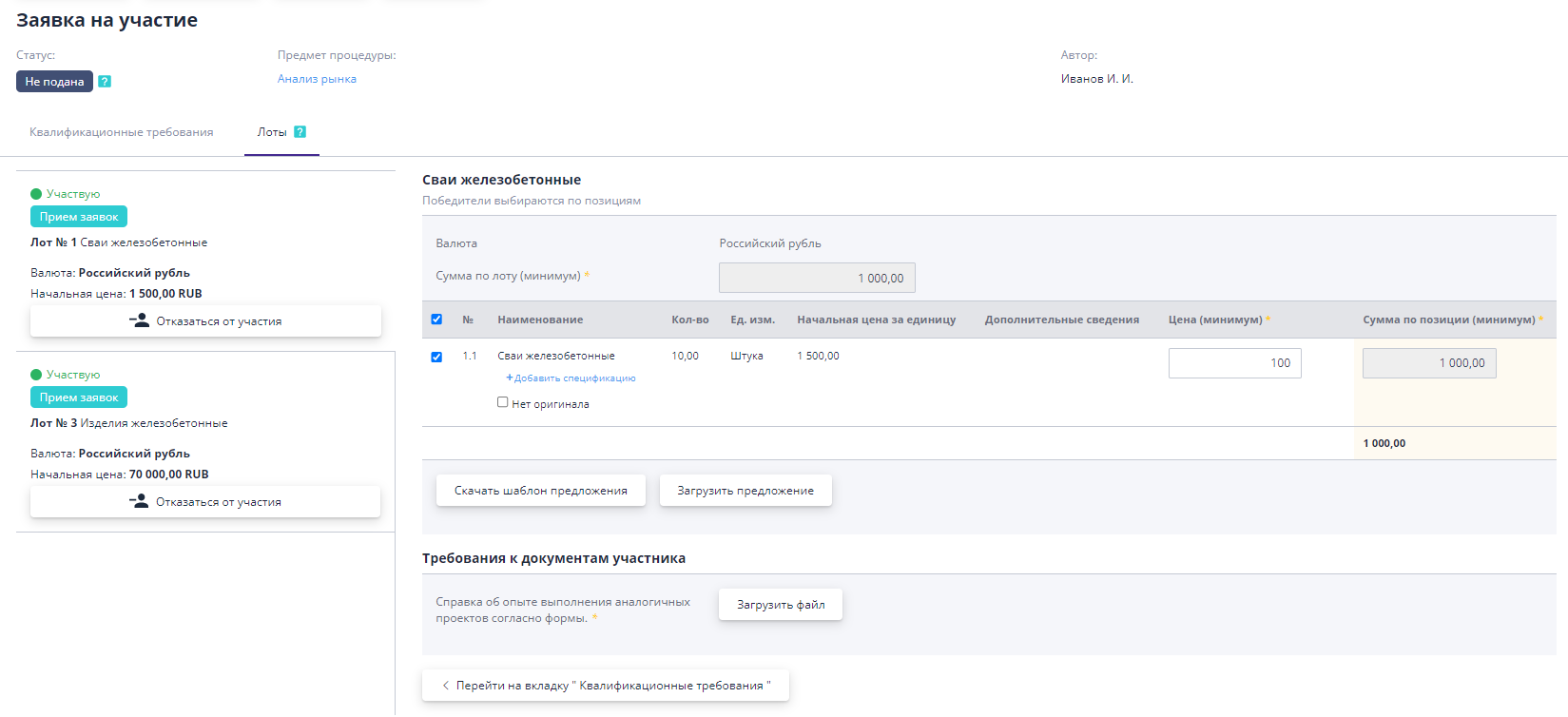Select the Лоты tab
The height and width of the screenshot is (717, 1568).
pos(272,132)
